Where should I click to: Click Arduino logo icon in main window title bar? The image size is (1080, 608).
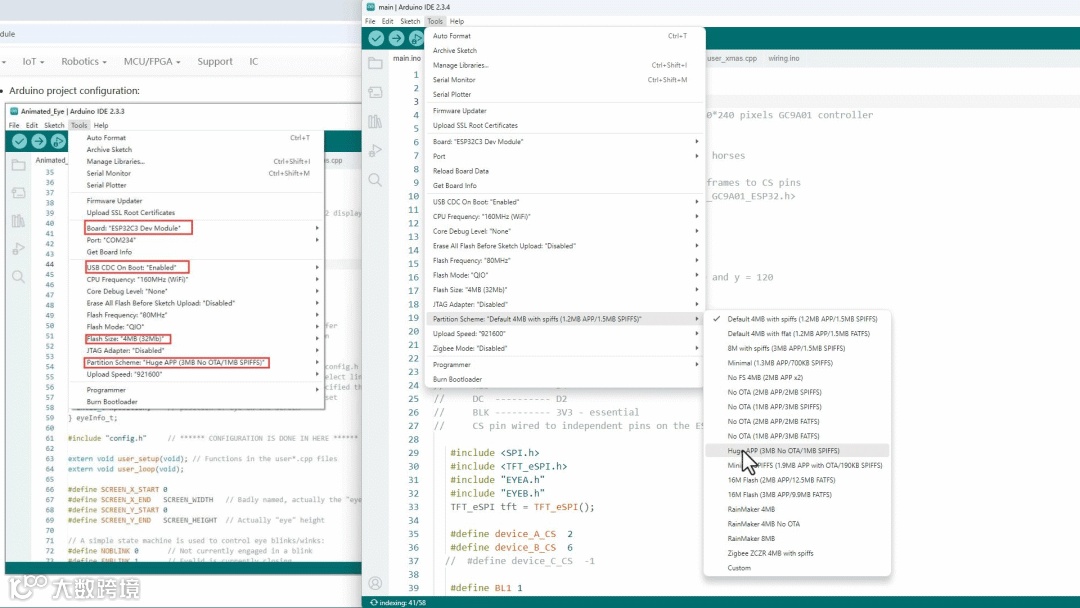(x=371, y=7)
